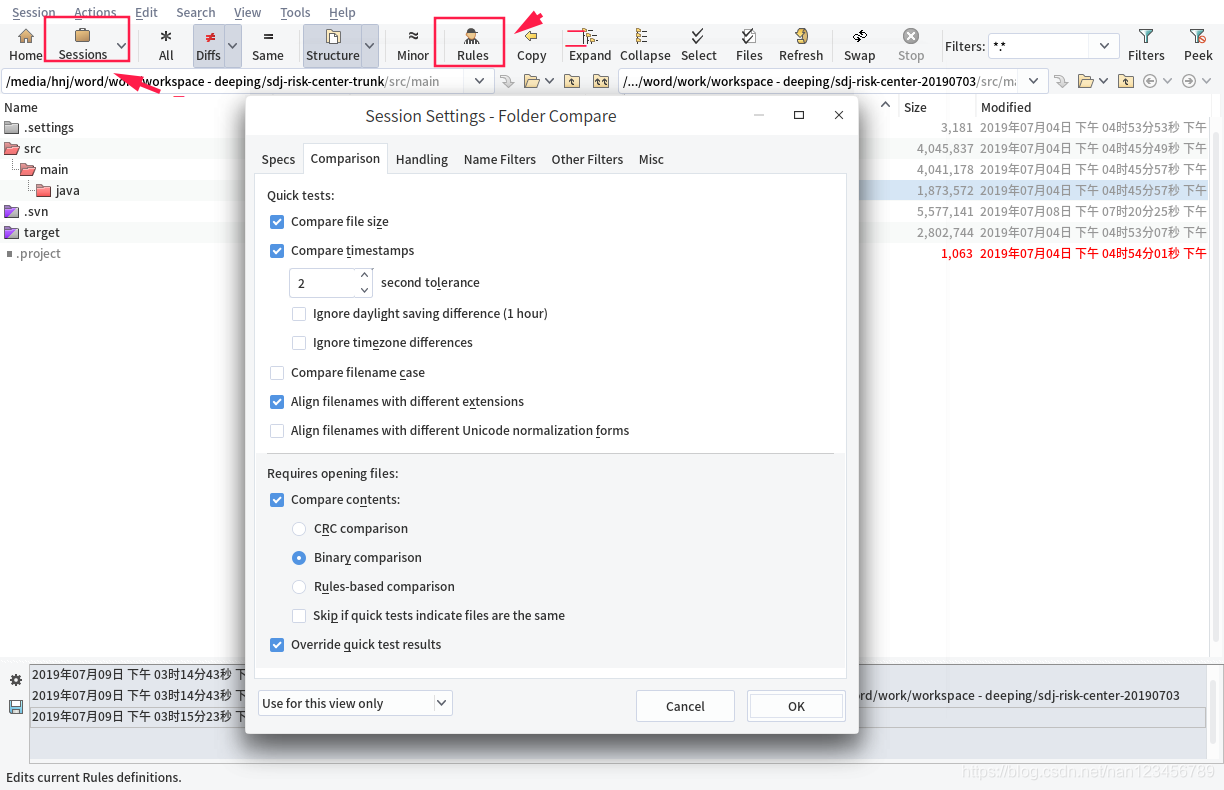The image size is (1224, 790).
Task: Open the right Browse folder dropdown arrow
Action: click(x=1103, y=81)
